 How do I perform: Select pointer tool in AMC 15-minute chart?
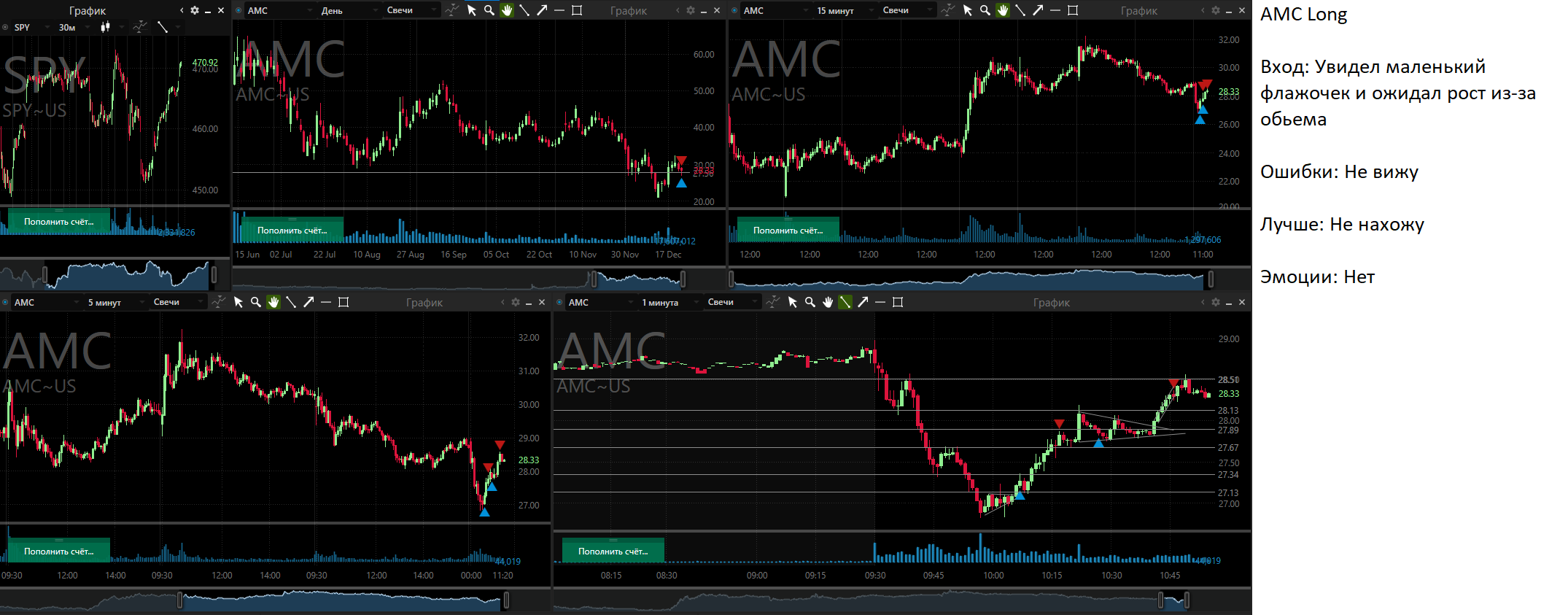pos(968,10)
